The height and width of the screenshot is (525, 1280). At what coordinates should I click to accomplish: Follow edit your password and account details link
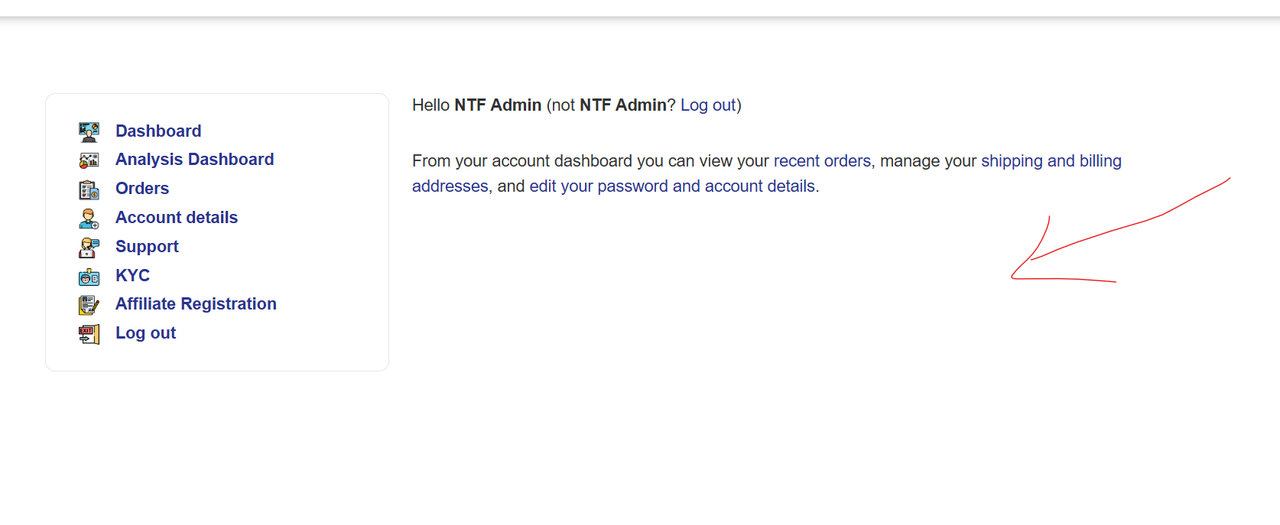[672, 186]
